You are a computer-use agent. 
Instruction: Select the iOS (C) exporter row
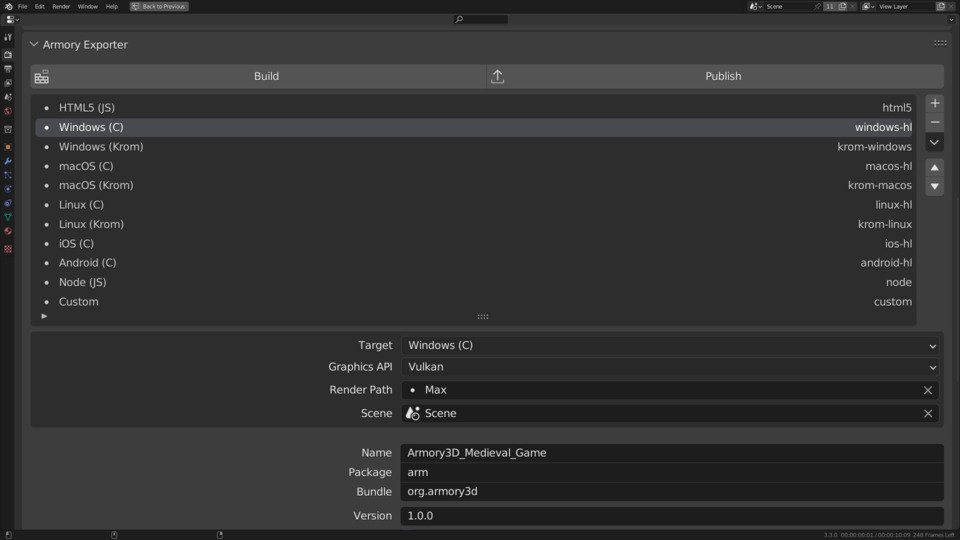[474, 244]
